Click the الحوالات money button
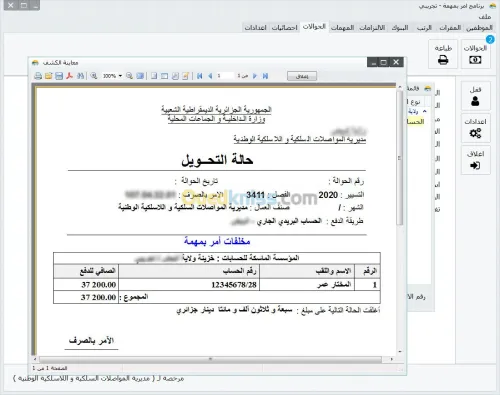The width and height of the screenshot is (500, 395). pyautogui.click(x=475, y=54)
